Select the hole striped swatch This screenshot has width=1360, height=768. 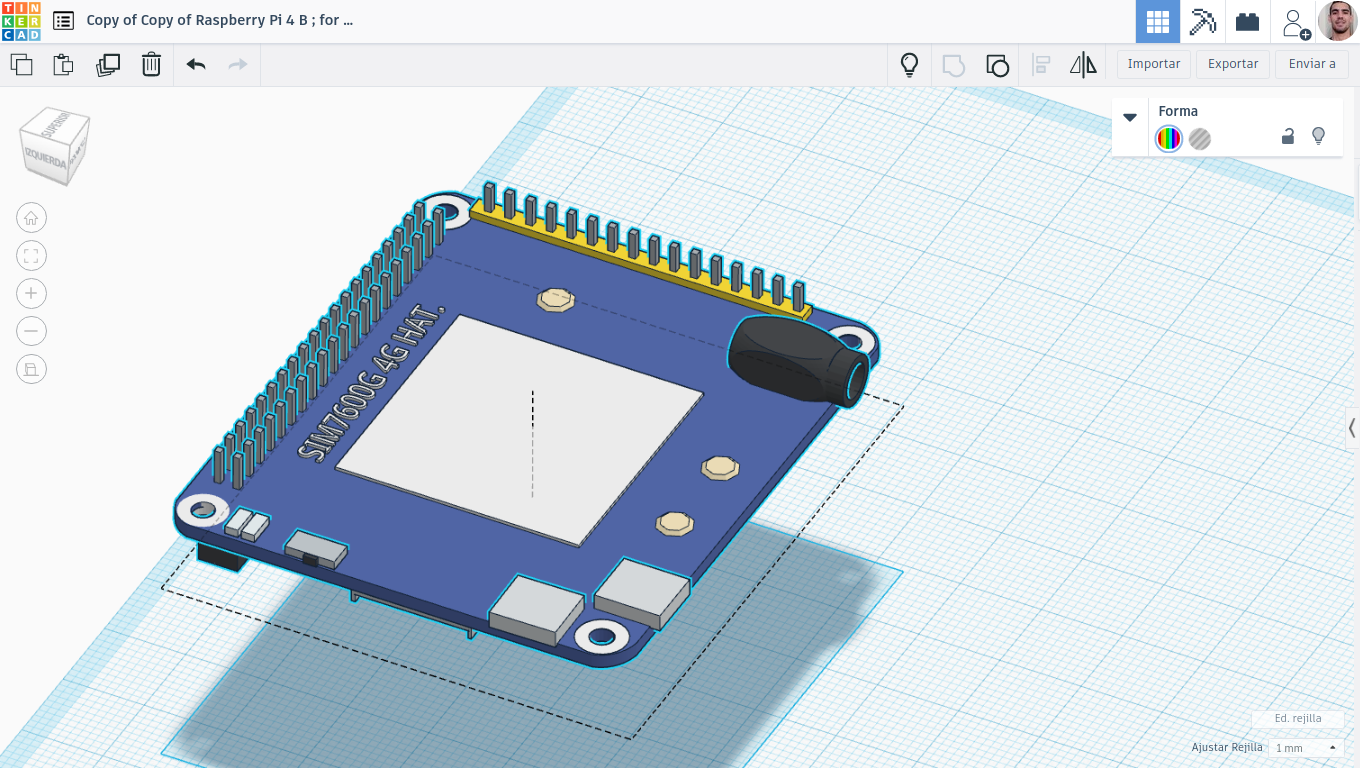pyautogui.click(x=1200, y=139)
